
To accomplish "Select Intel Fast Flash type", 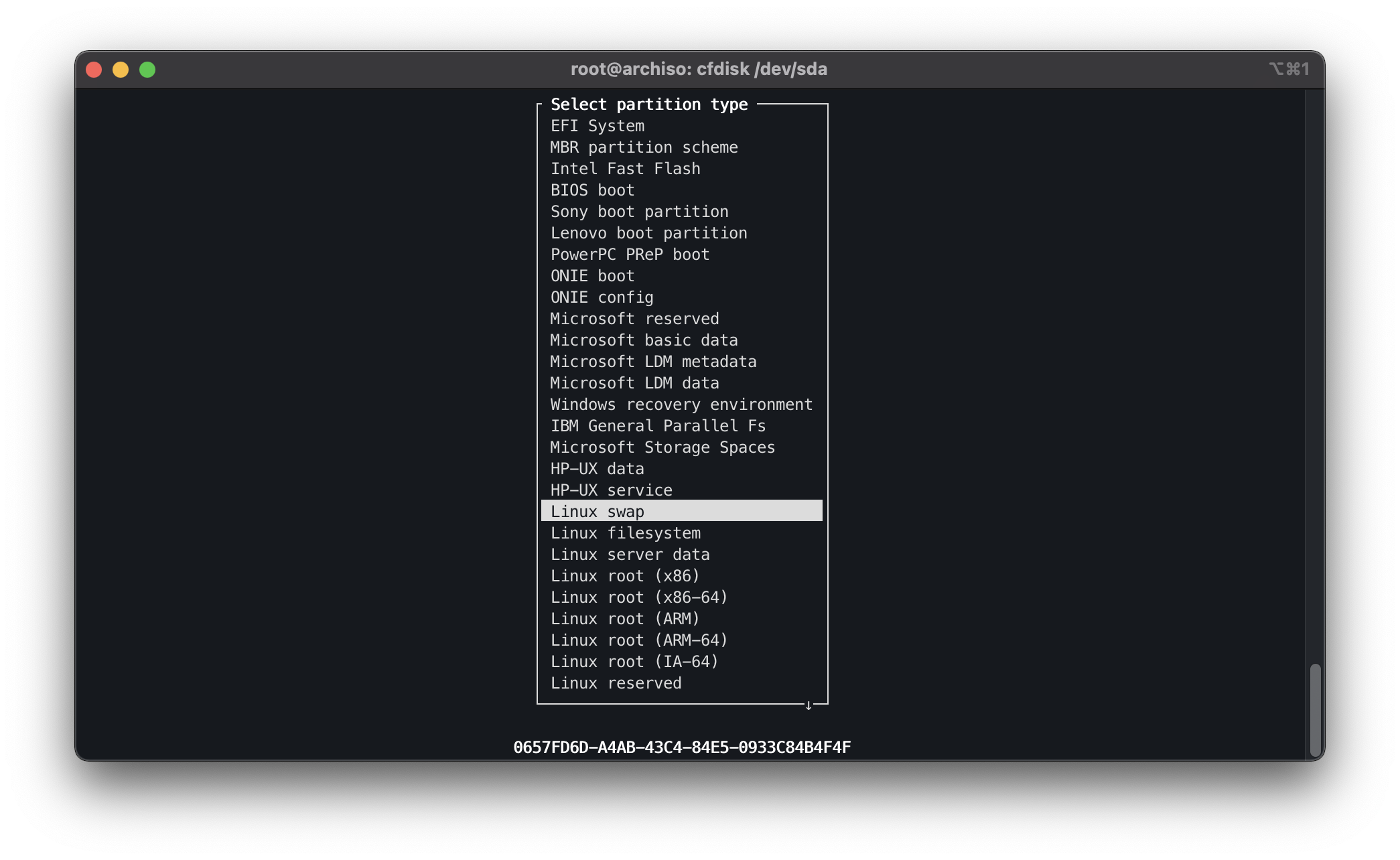I will tap(626, 169).
